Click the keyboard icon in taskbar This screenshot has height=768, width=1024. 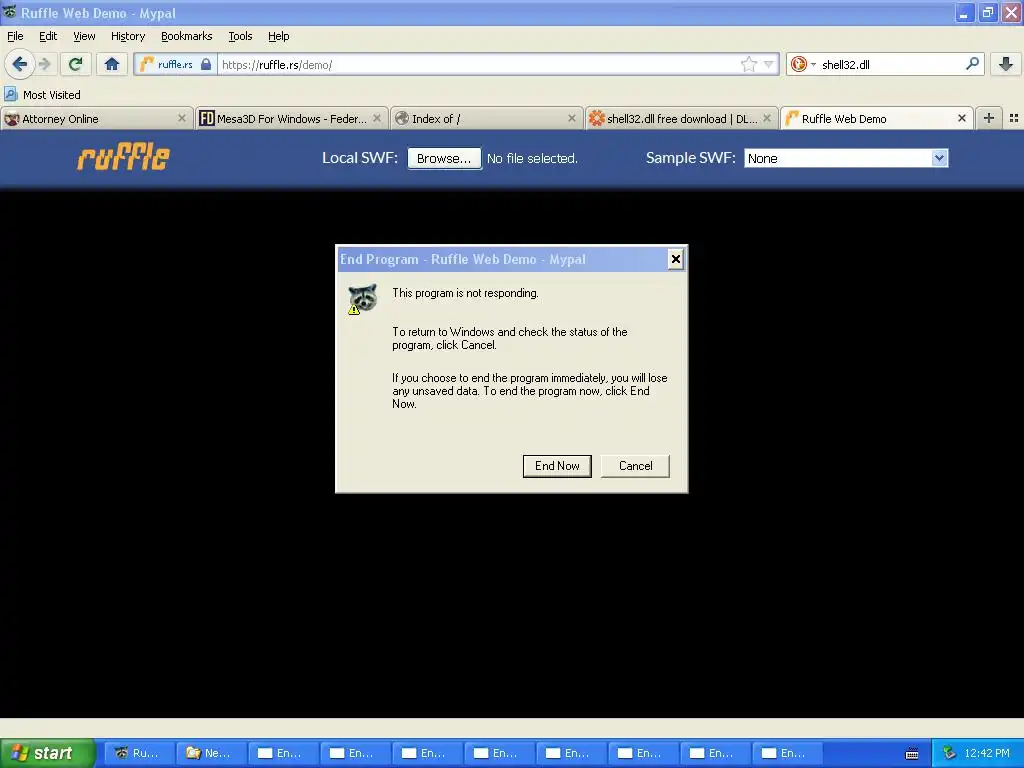click(x=912, y=754)
